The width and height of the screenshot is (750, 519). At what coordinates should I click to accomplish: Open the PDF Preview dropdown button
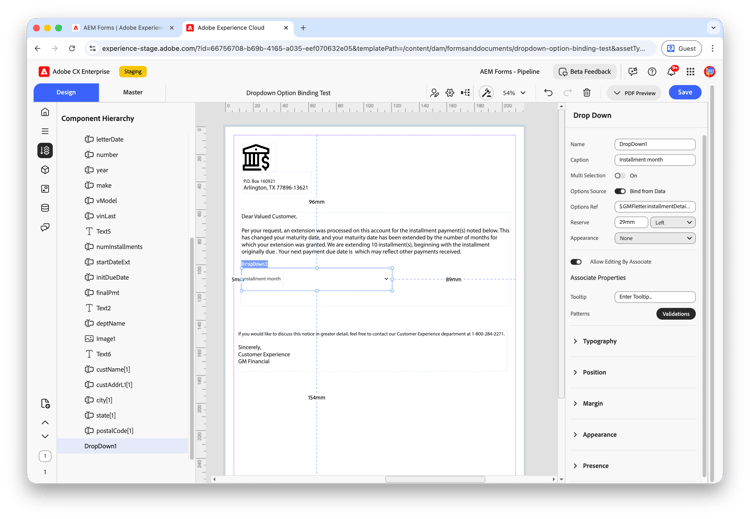click(x=634, y=93)
